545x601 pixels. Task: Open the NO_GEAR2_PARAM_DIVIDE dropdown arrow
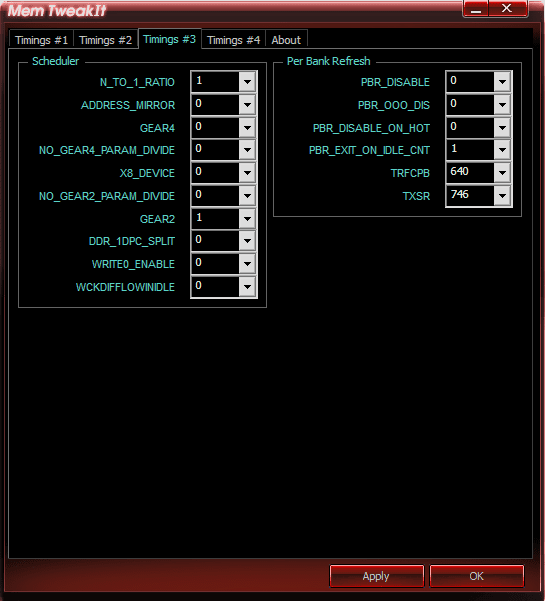247,196
